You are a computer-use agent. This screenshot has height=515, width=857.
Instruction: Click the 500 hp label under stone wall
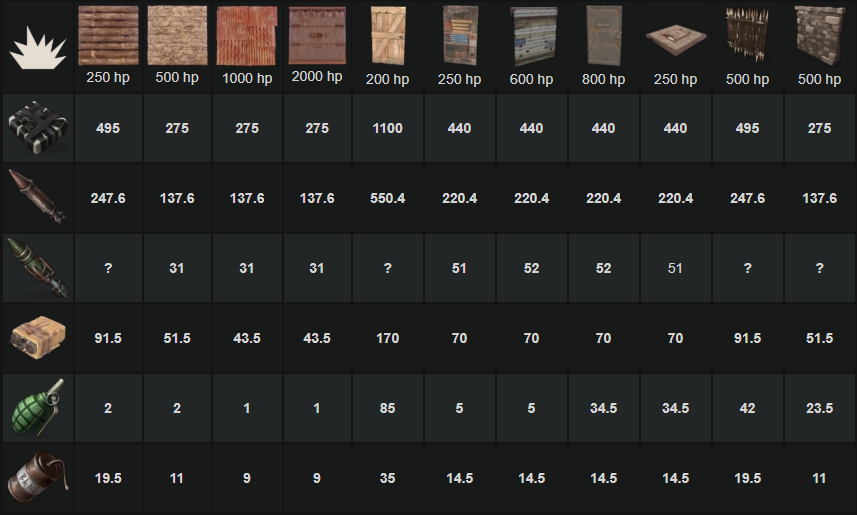[x=177, y=77]
